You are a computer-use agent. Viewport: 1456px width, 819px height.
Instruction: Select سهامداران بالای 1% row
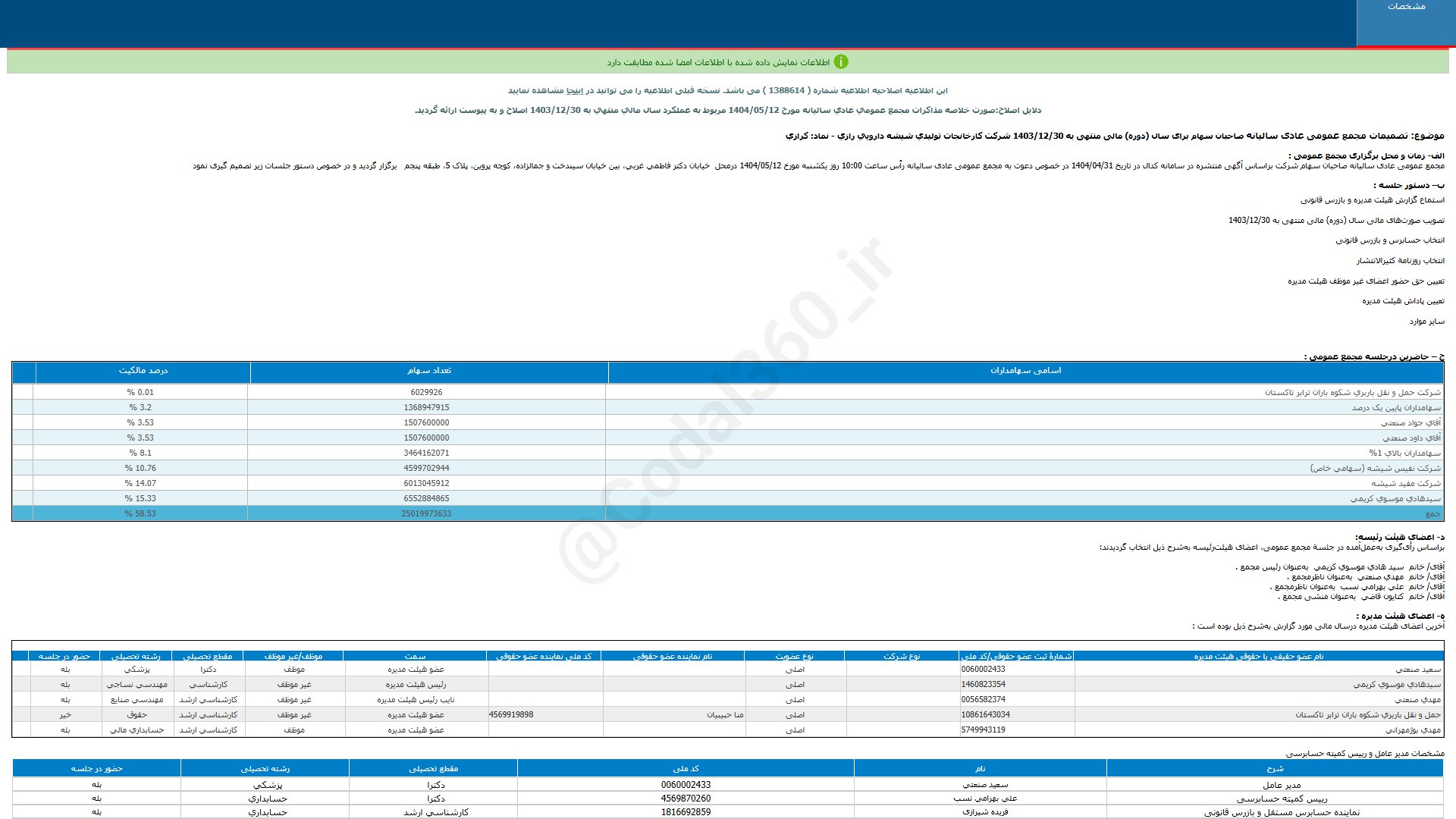tap(1404, 453)
